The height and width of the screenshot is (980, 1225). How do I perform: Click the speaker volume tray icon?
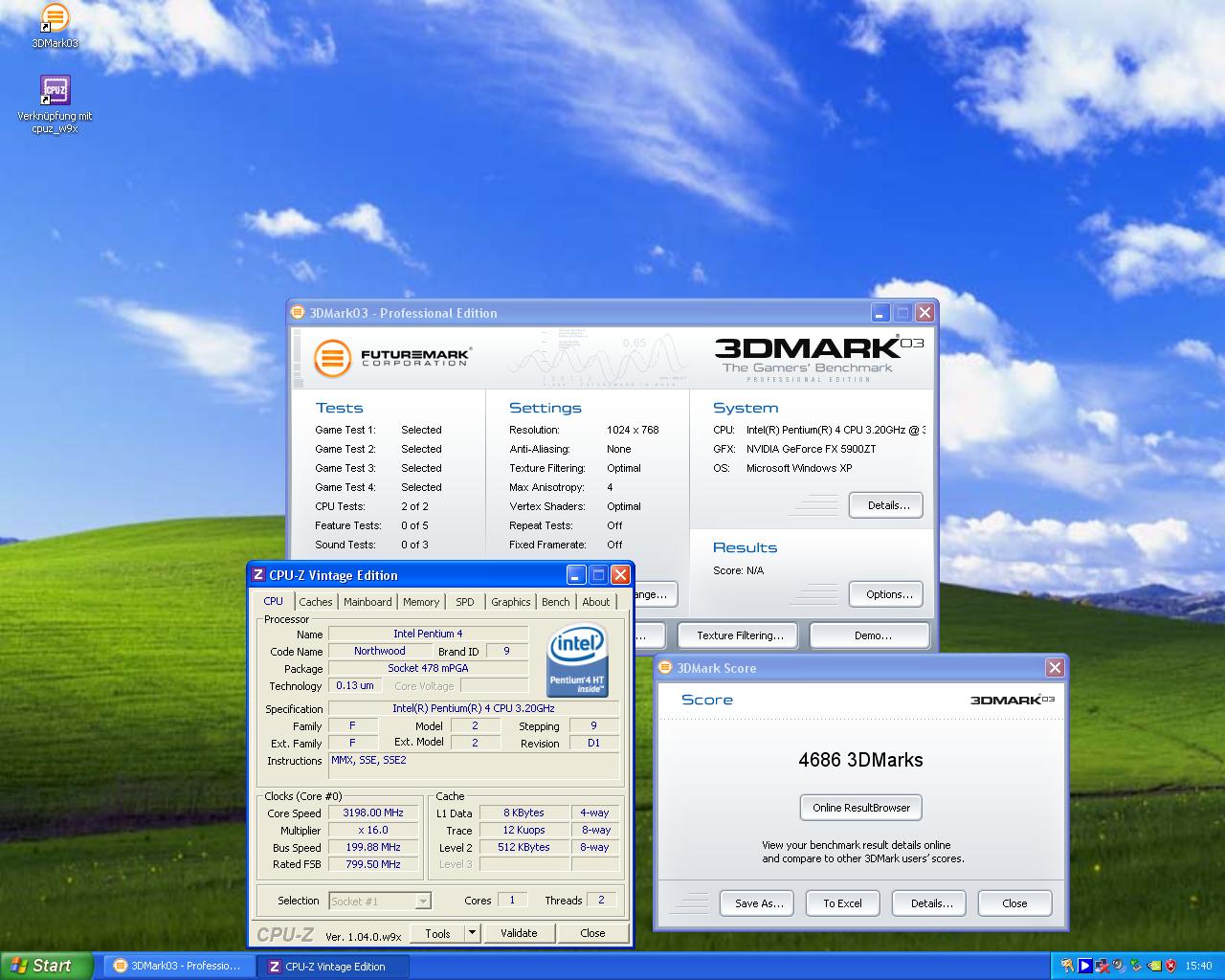coord(1119,966)
